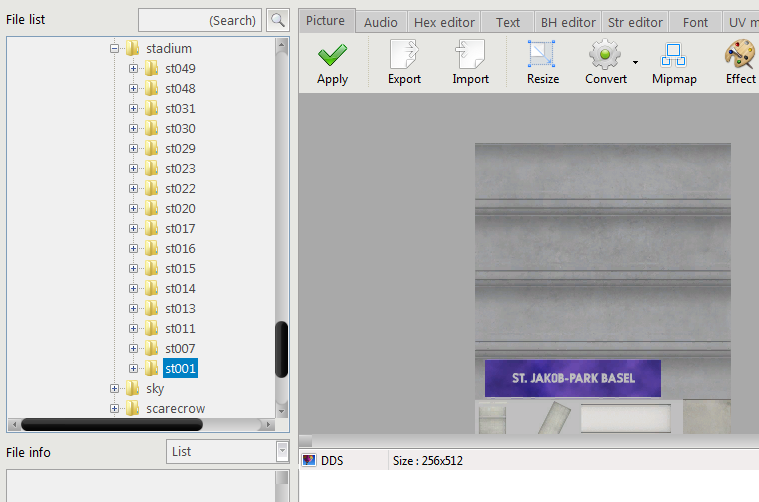Screen dimensions: 759x502
Task: Click the file list horizontal scrollbar thumb
Action: [x=112, y=425]
